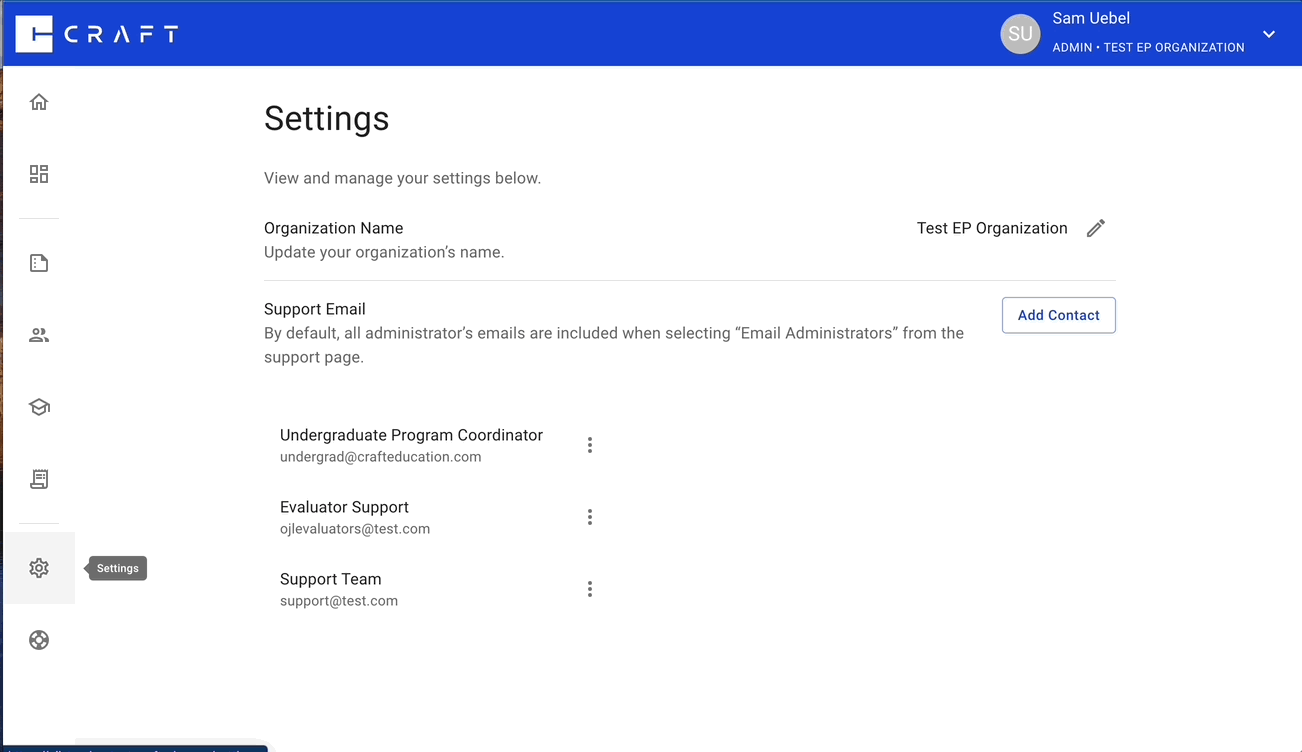1302x752 pixels.
Task: Open the Support life-ring icon at sidebar bottom
Action: pos(38,639)
